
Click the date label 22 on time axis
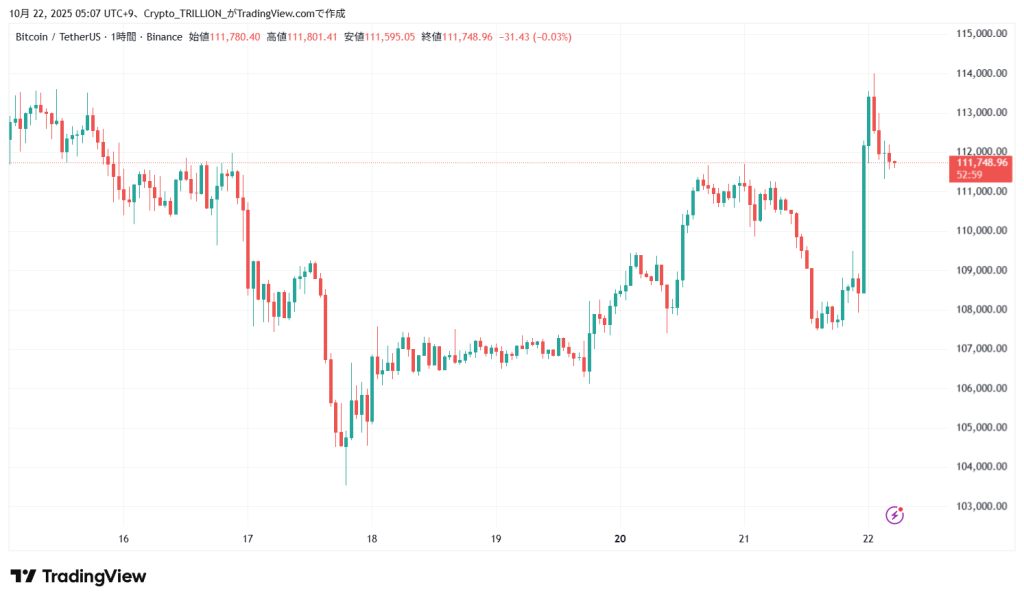[868, 538]
